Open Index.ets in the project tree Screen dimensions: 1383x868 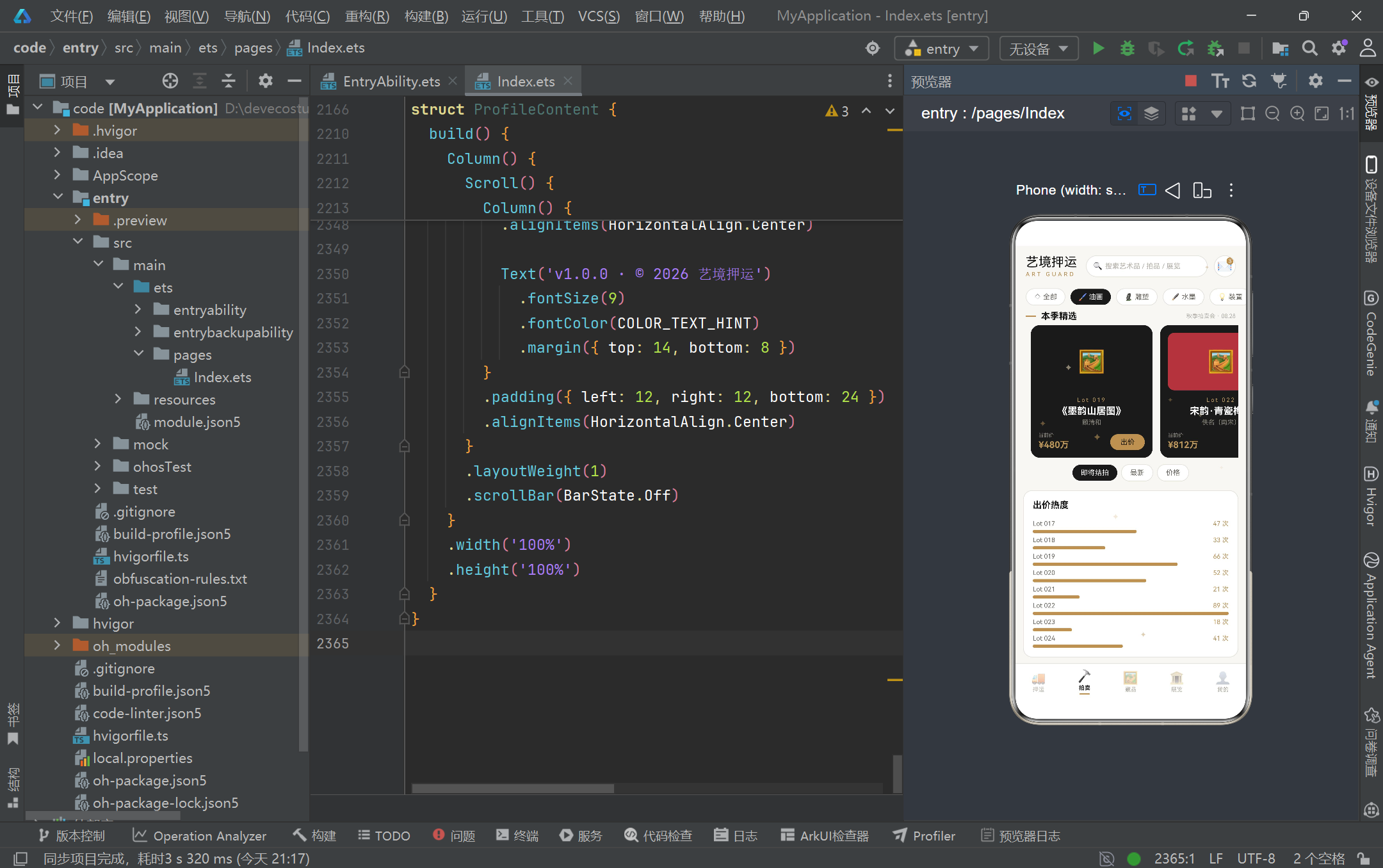pos(222,377)
